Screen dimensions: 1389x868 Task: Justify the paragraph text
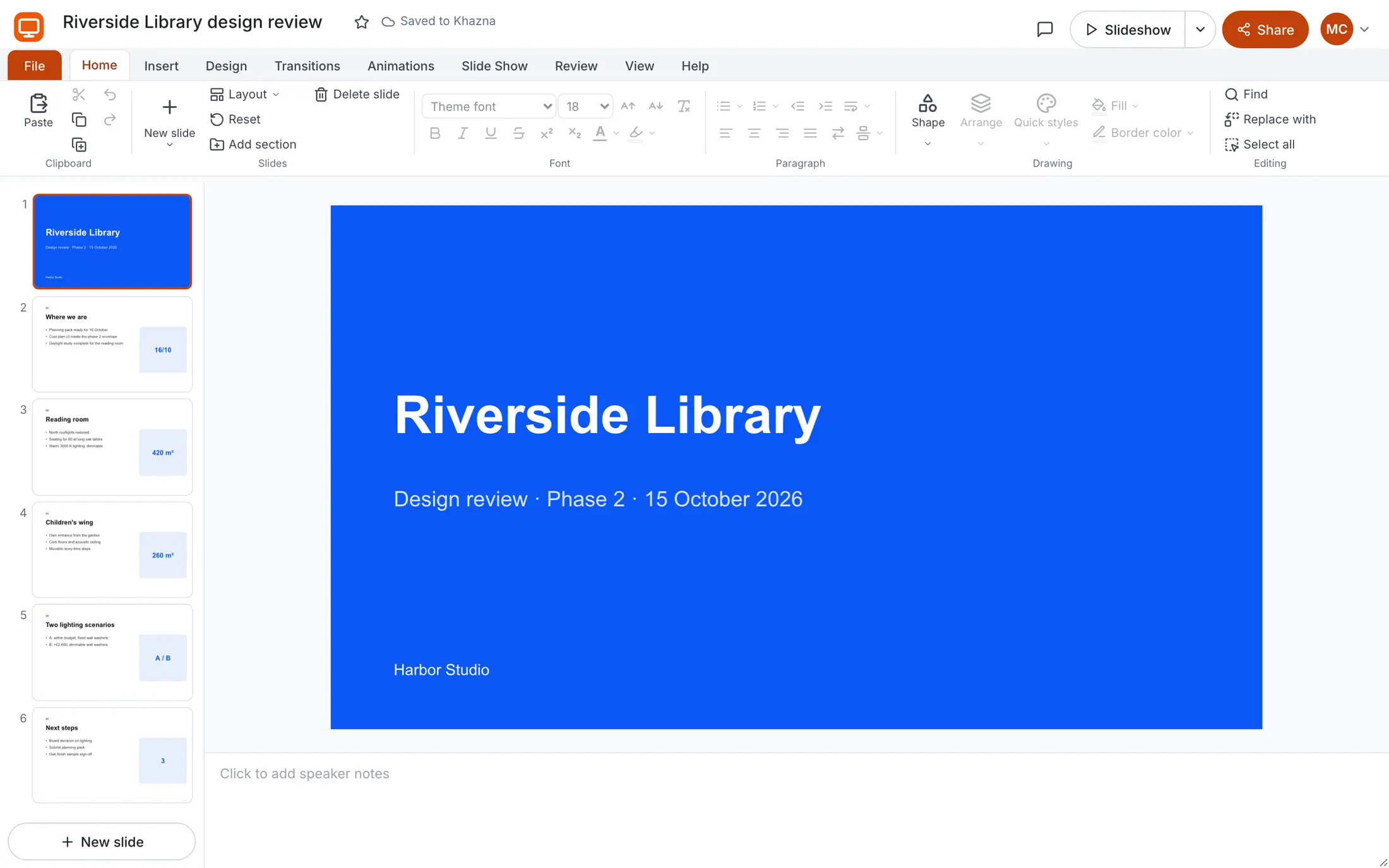pyautogui.click(x=810, y=133)
